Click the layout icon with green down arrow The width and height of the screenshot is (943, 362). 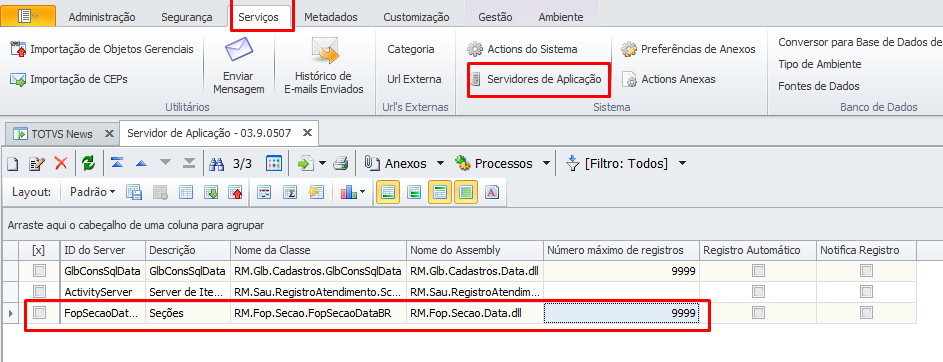pos(211,192)
